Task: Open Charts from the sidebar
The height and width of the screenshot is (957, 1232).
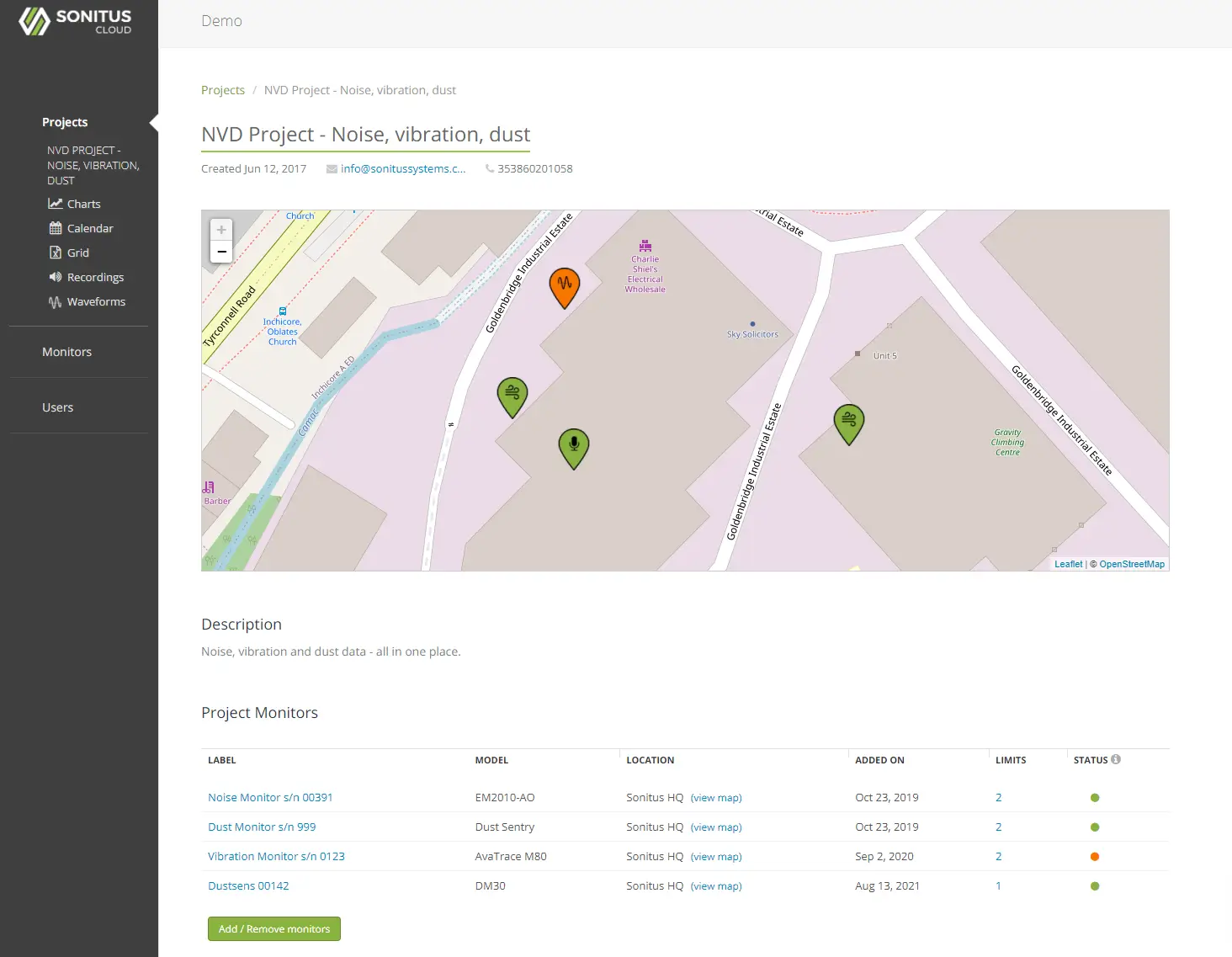Action: point(83,204)
